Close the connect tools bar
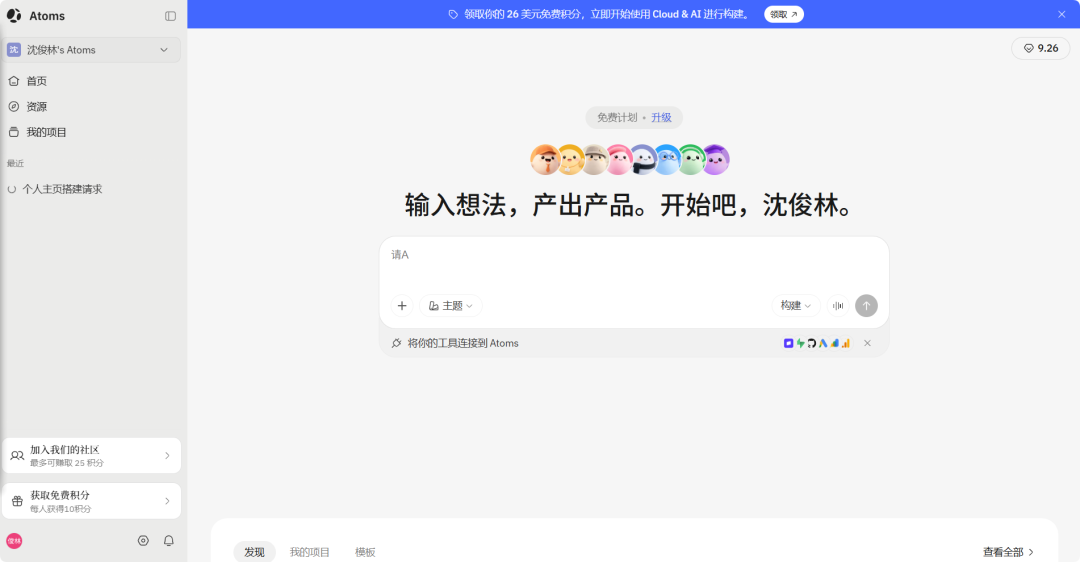Image resolution: width=1080 pixels, height=562 pixels. (867, 343)
